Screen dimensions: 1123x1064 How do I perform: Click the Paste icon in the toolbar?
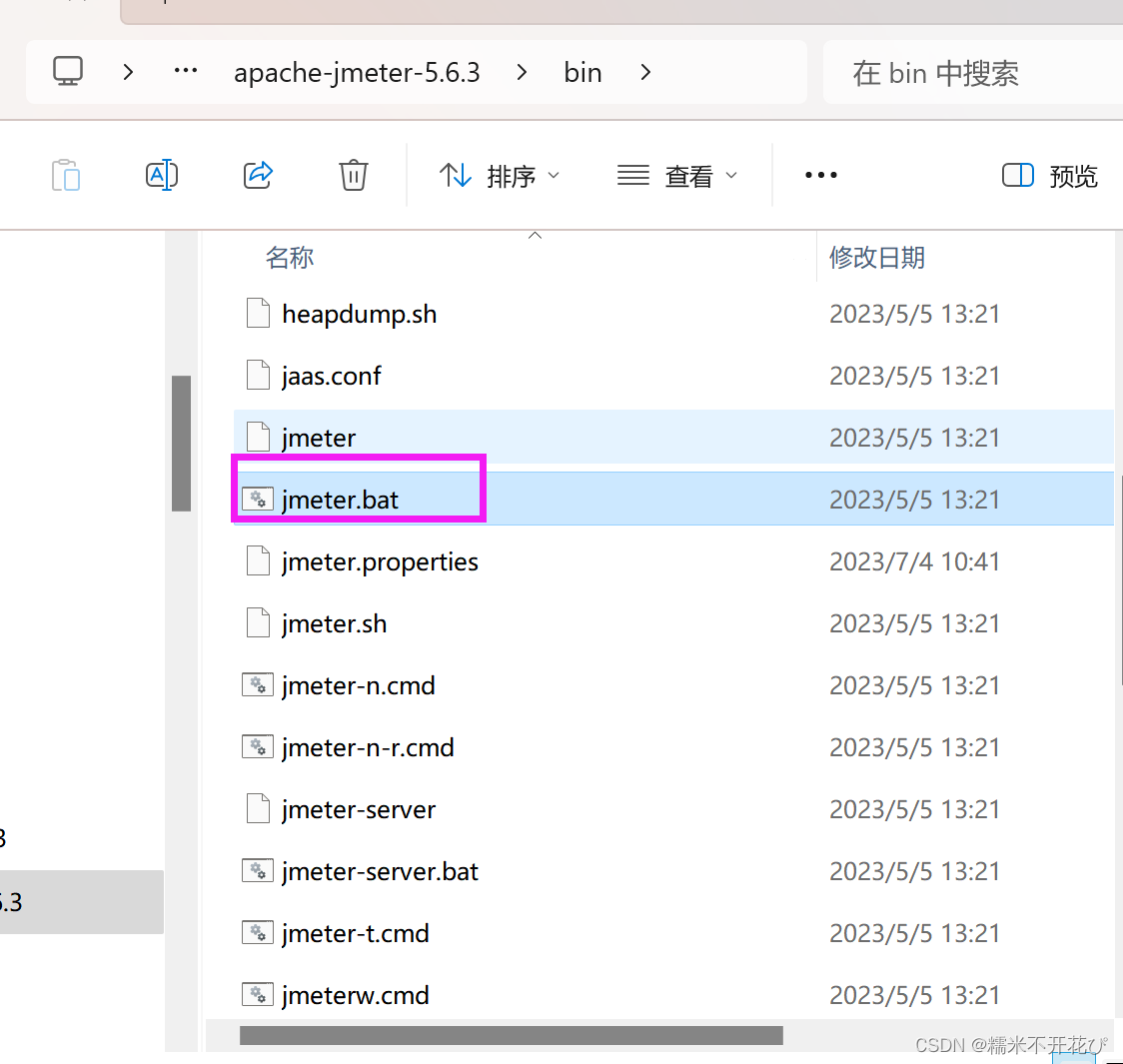65,175
